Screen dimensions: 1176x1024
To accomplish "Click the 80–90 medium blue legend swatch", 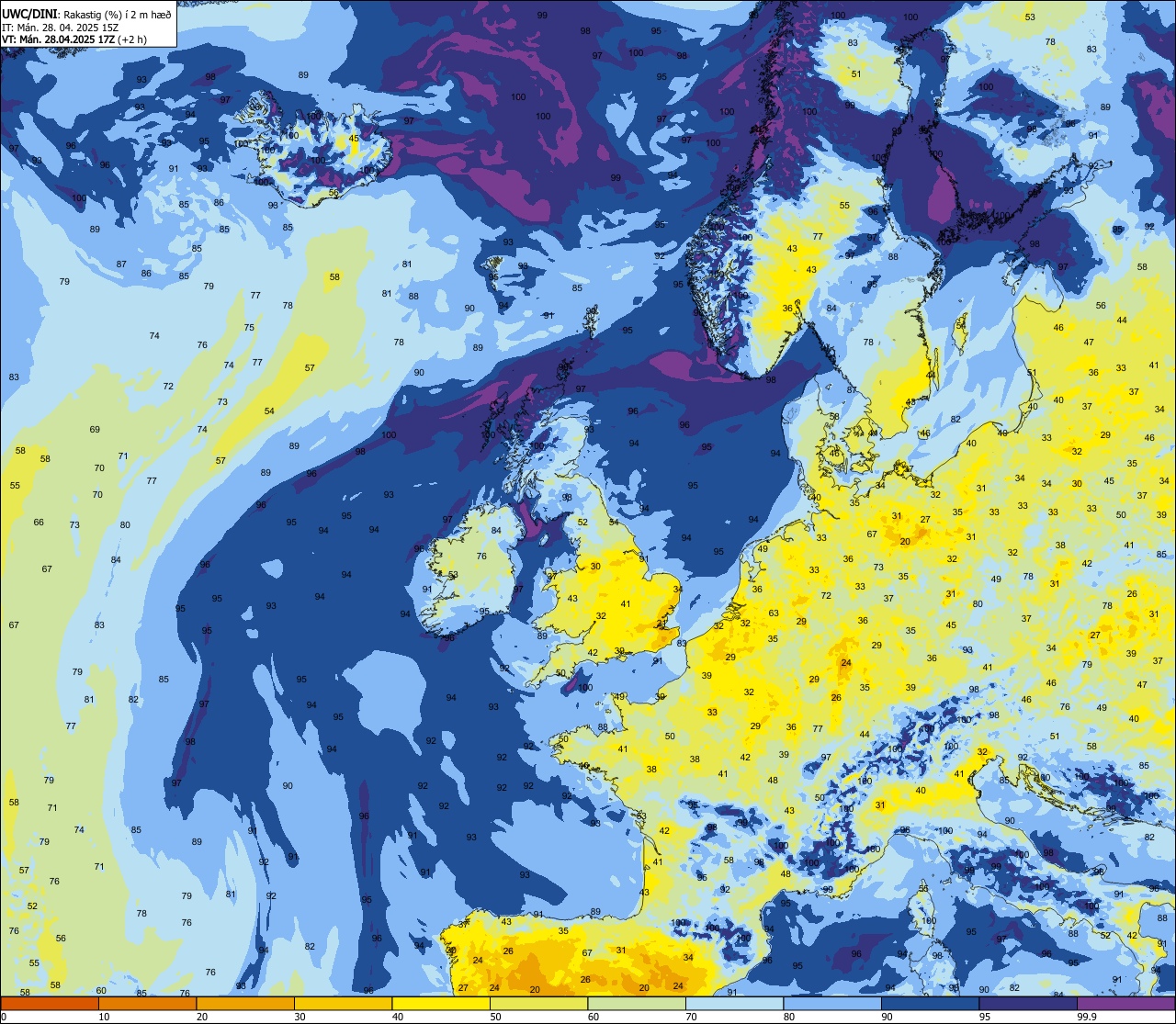I will tap(832, 1003).
